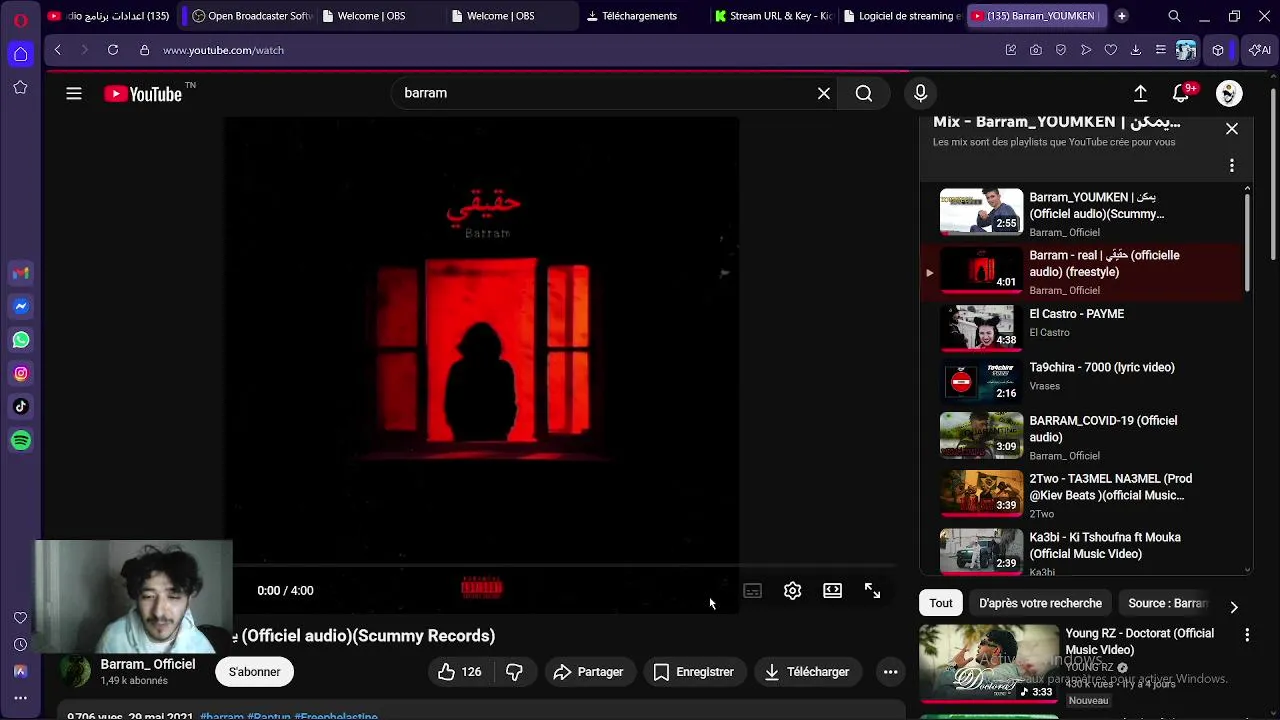The width and height of the screenshot is (1280, 720).
Task: Toggle theater mode in player
Action: [833, 591]
